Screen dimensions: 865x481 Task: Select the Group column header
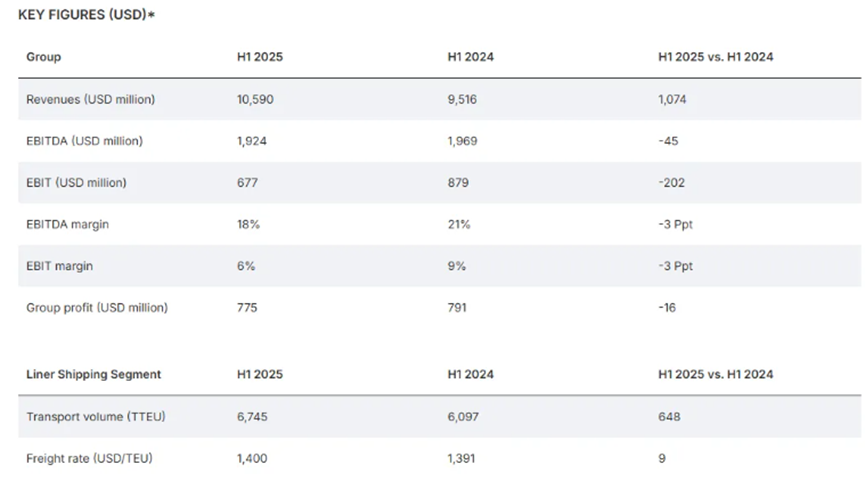44,57
